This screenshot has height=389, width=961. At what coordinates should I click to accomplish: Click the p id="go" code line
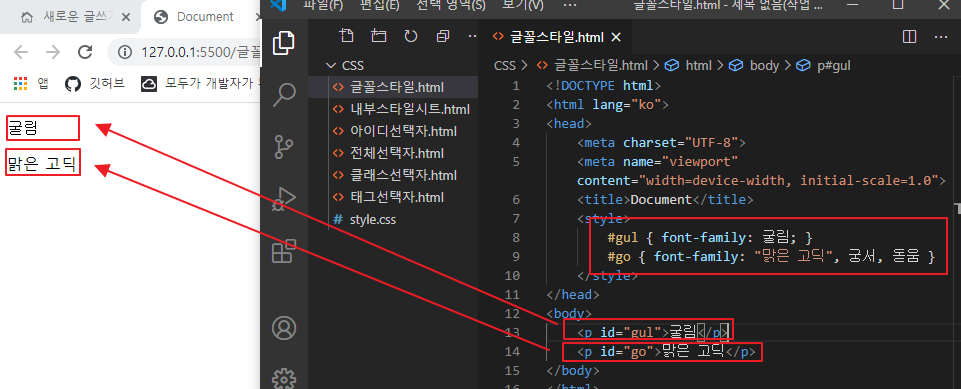[x=666, y=352]
